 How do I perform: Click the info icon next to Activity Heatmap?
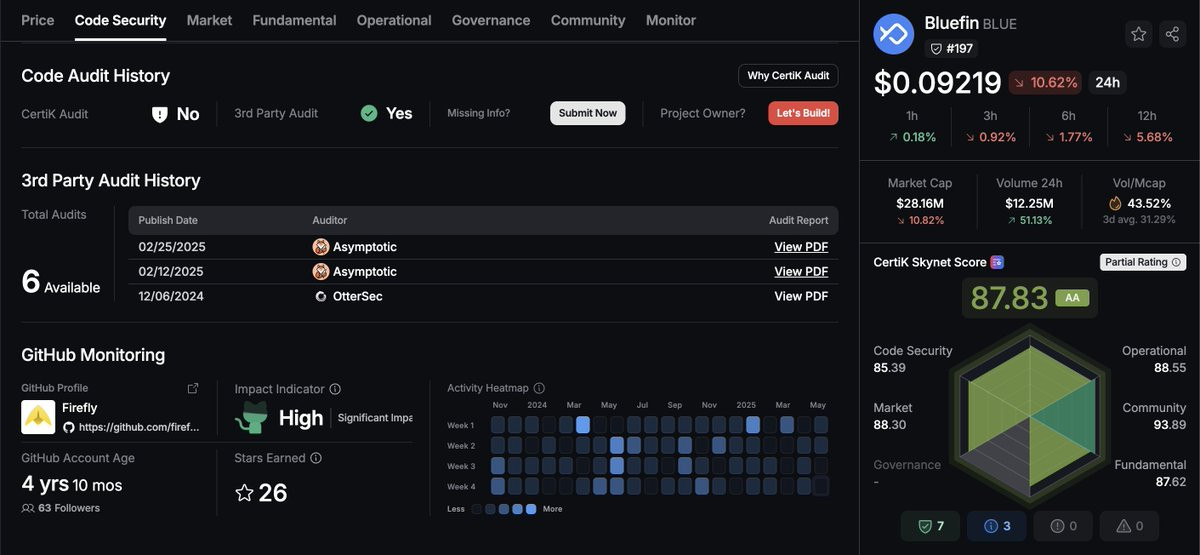[x=539, y=388]
